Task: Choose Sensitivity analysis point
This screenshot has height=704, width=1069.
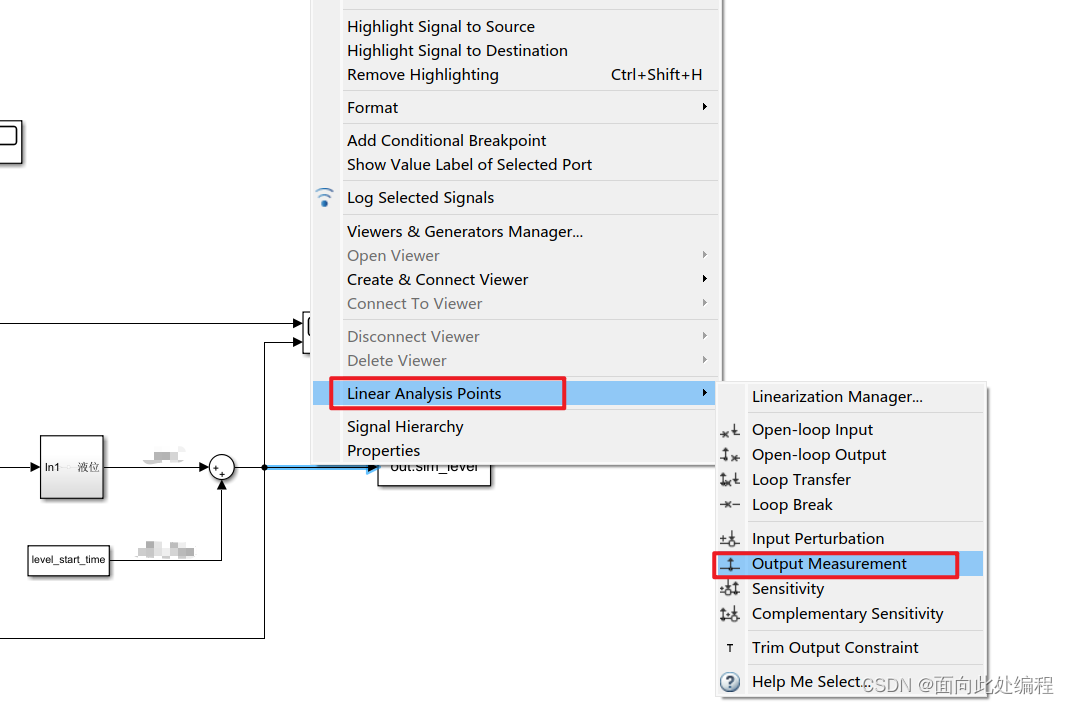Action: coord(787,589)
